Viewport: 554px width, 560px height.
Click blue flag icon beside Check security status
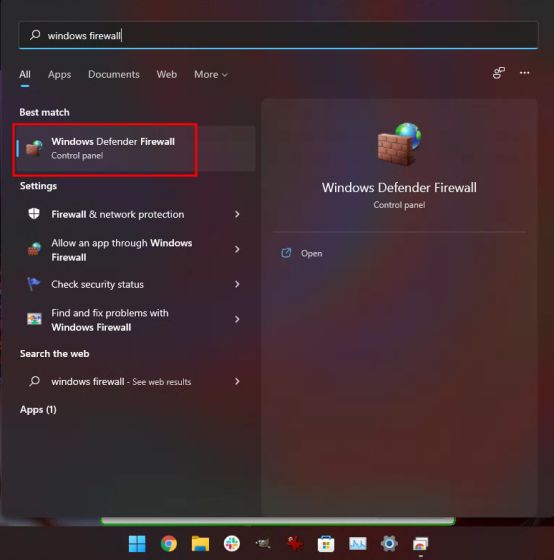pos(34,284)
